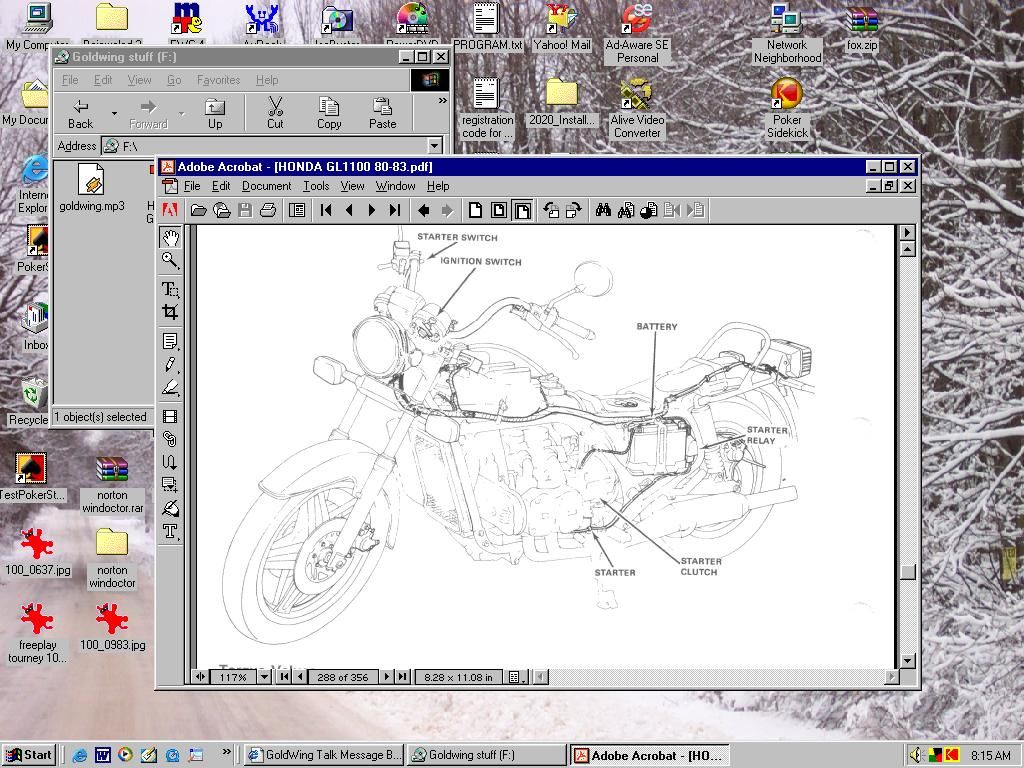Select the goldwing.mp3 file
This screenshot has width=1024, height=768.
[91, 187]
